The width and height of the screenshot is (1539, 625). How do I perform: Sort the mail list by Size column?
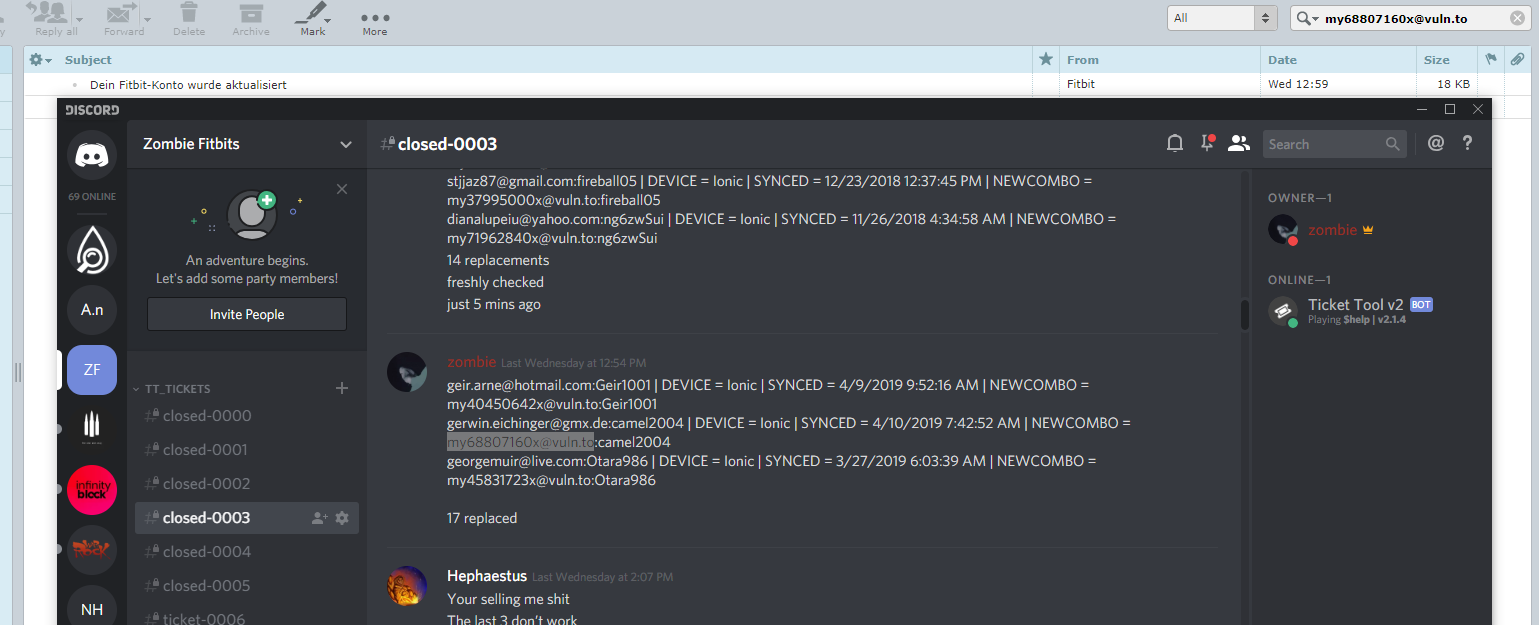click(1437, 60)
